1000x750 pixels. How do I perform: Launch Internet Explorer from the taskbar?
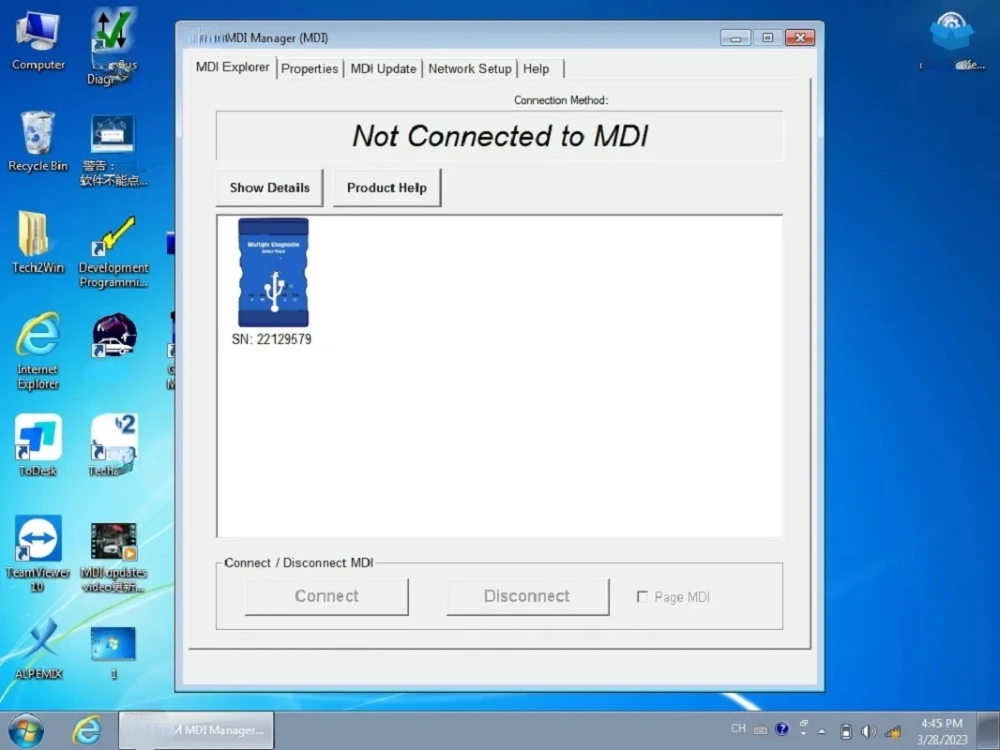pyautogui.click(x=86, y=730)
